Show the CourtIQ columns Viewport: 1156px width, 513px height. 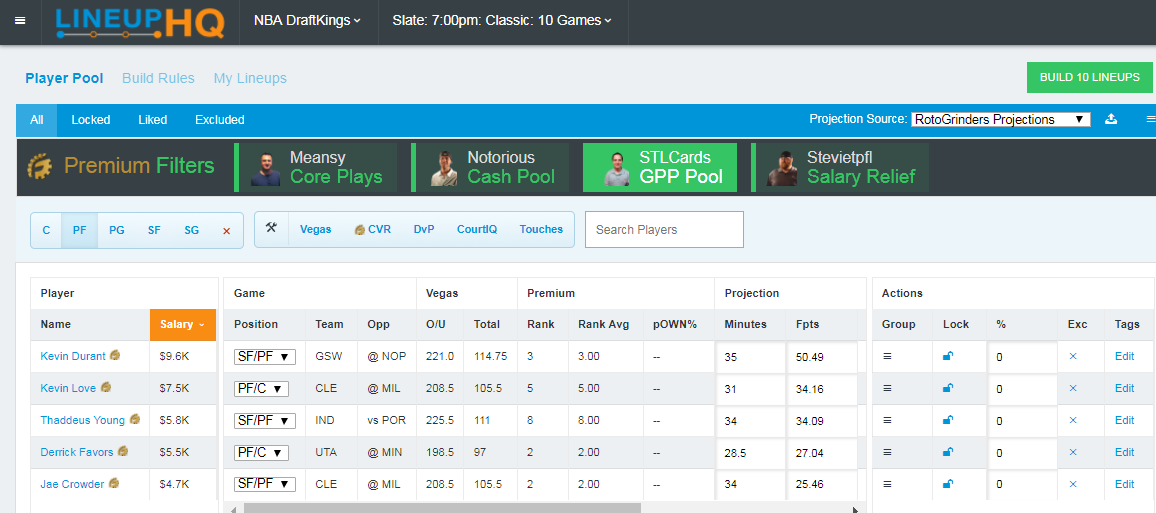[477, 229]
